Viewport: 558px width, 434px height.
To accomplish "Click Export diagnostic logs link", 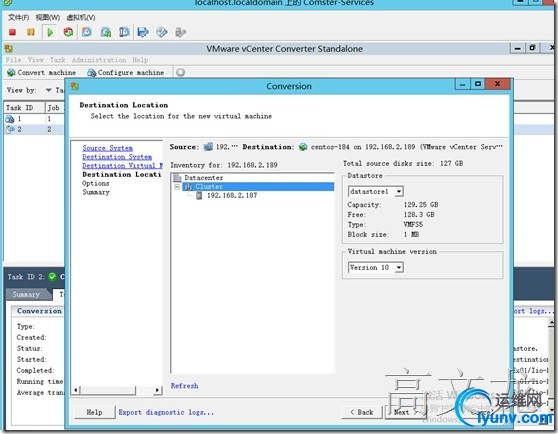I will (166, 412).
